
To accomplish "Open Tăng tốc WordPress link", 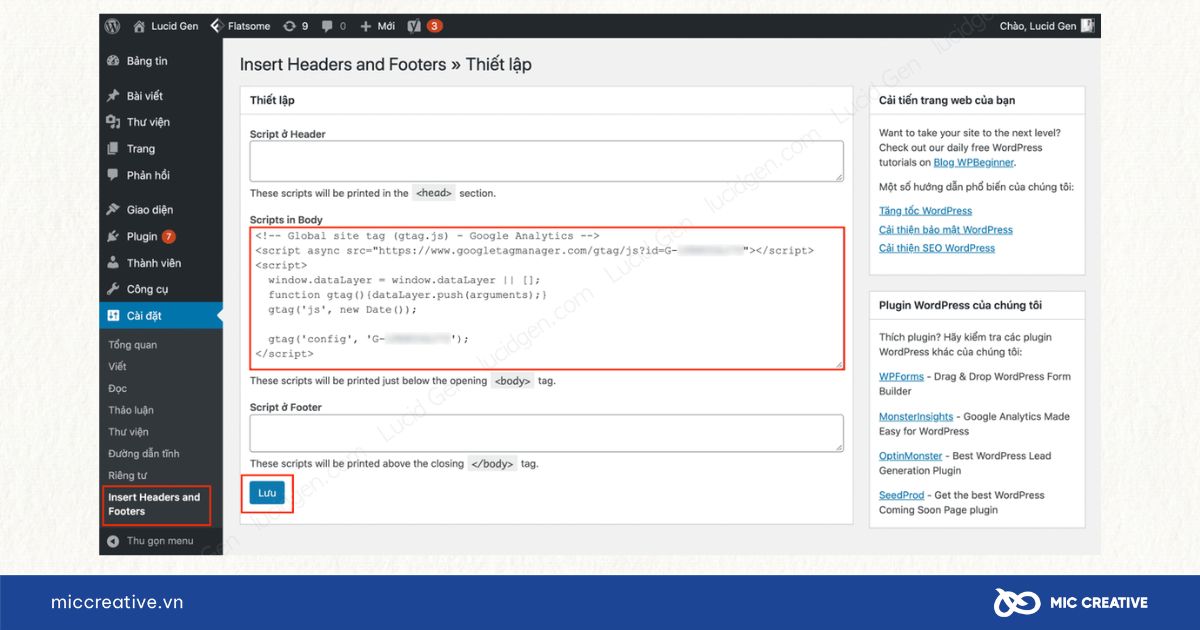I will (925, 211).
